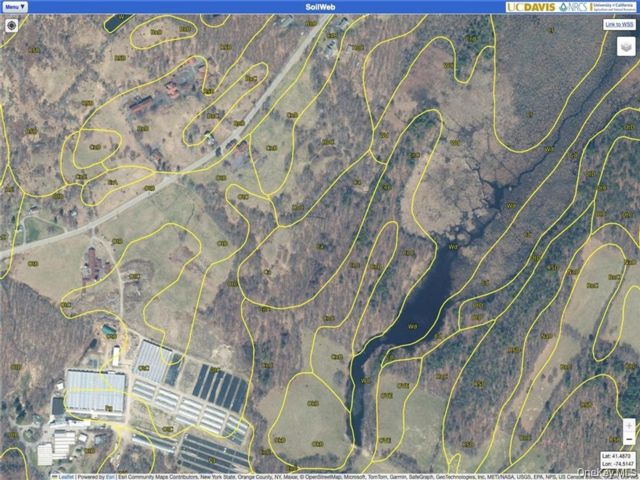The height and width of the screenshot is (480, 640).
Task: Open the Link to WSS link
Action: coord(619,24)
